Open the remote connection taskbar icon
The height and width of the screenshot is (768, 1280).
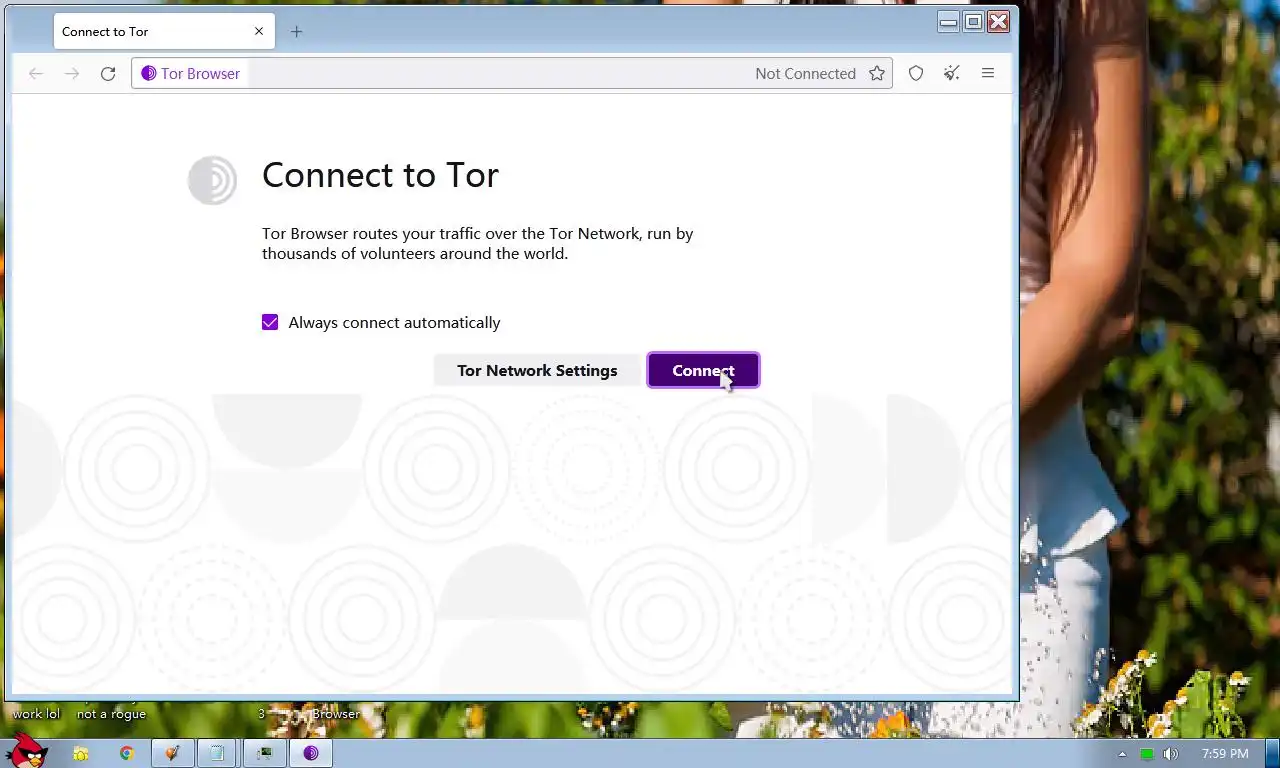point(264,754)
